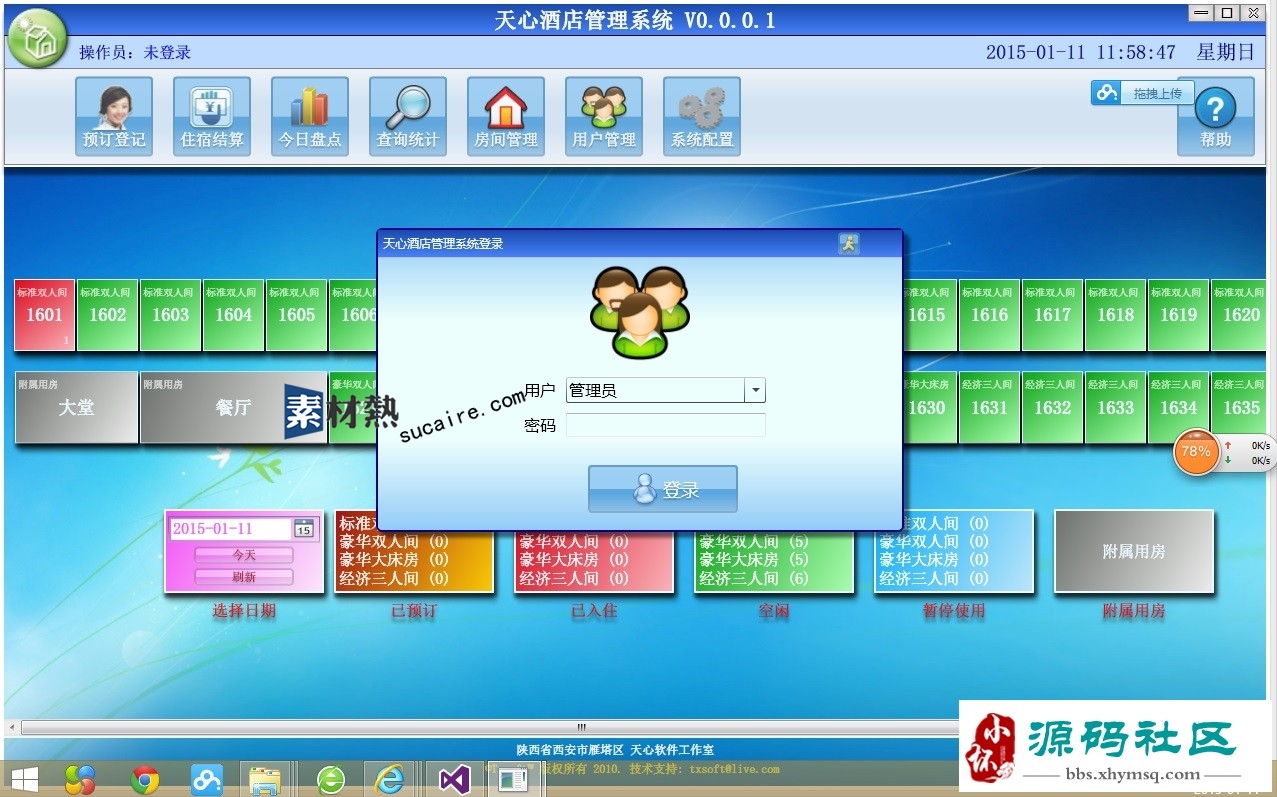
Task: Click the 2015-01-11 date input field
Action: [231, 529]
